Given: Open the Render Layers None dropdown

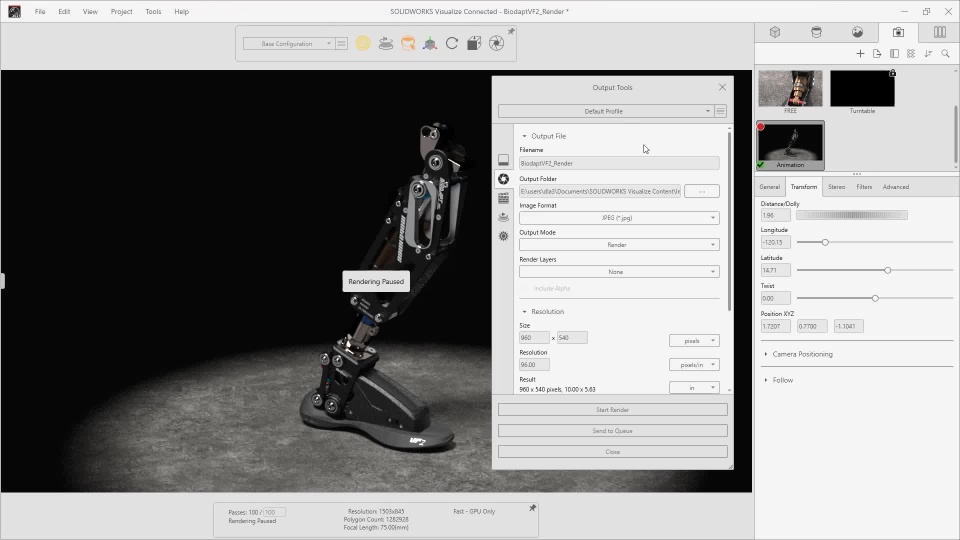Looking at the screenshot, I should [x=619, y=272].
